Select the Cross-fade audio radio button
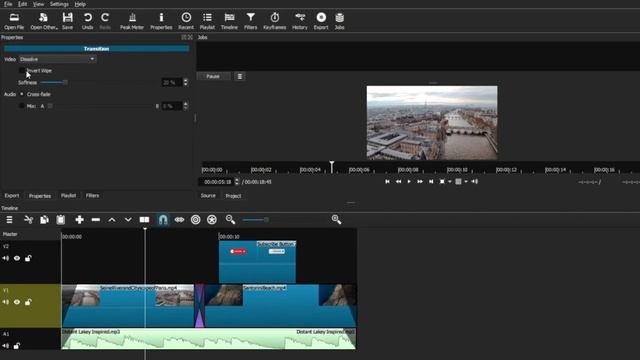The height and width of the screenshot is (360, 640). pos(22,94)
